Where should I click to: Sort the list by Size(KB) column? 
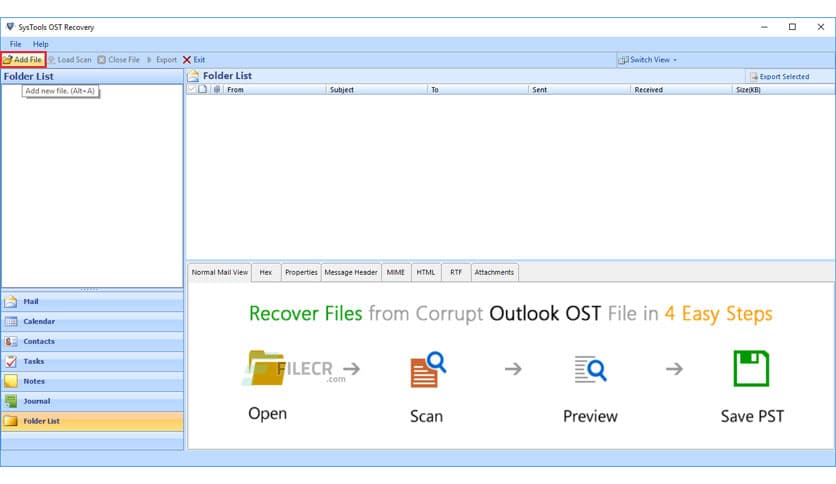coord(784,90)
